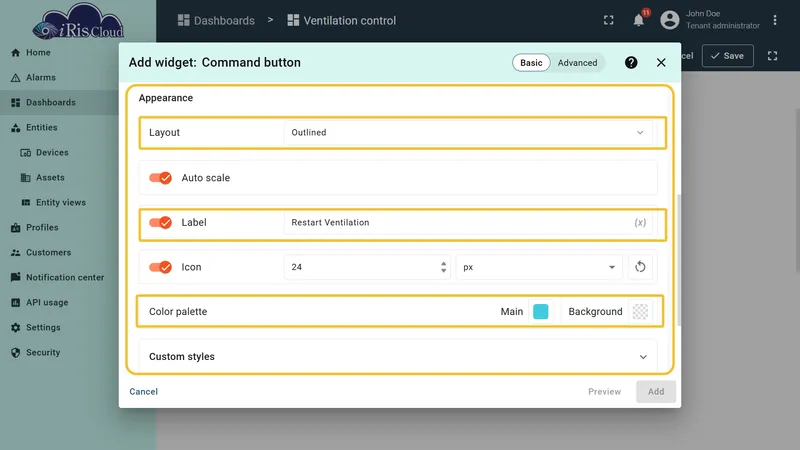Switch to the Advanced tab
800x450 pixels.
click(x=577, y=63)
